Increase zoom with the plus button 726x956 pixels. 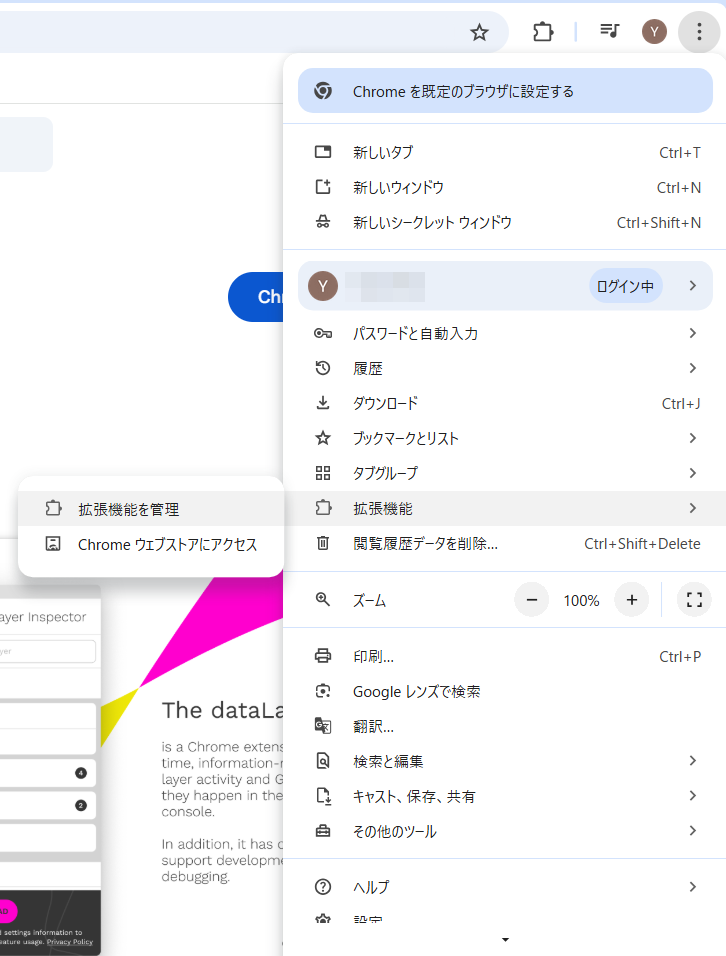click(631, 600)
